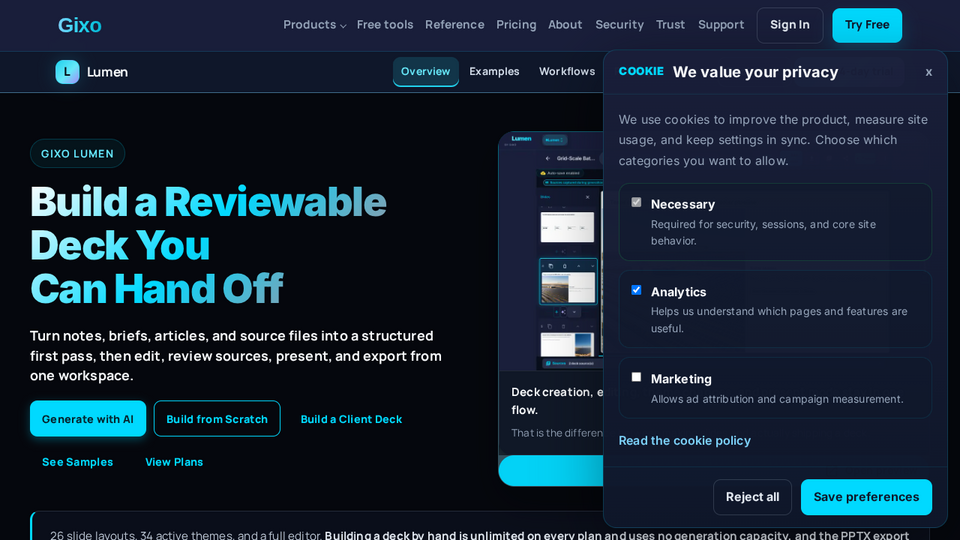The image size is (960, 540).
Task: Open the About page
Action: pyautogui.click(x=565, y=25)
